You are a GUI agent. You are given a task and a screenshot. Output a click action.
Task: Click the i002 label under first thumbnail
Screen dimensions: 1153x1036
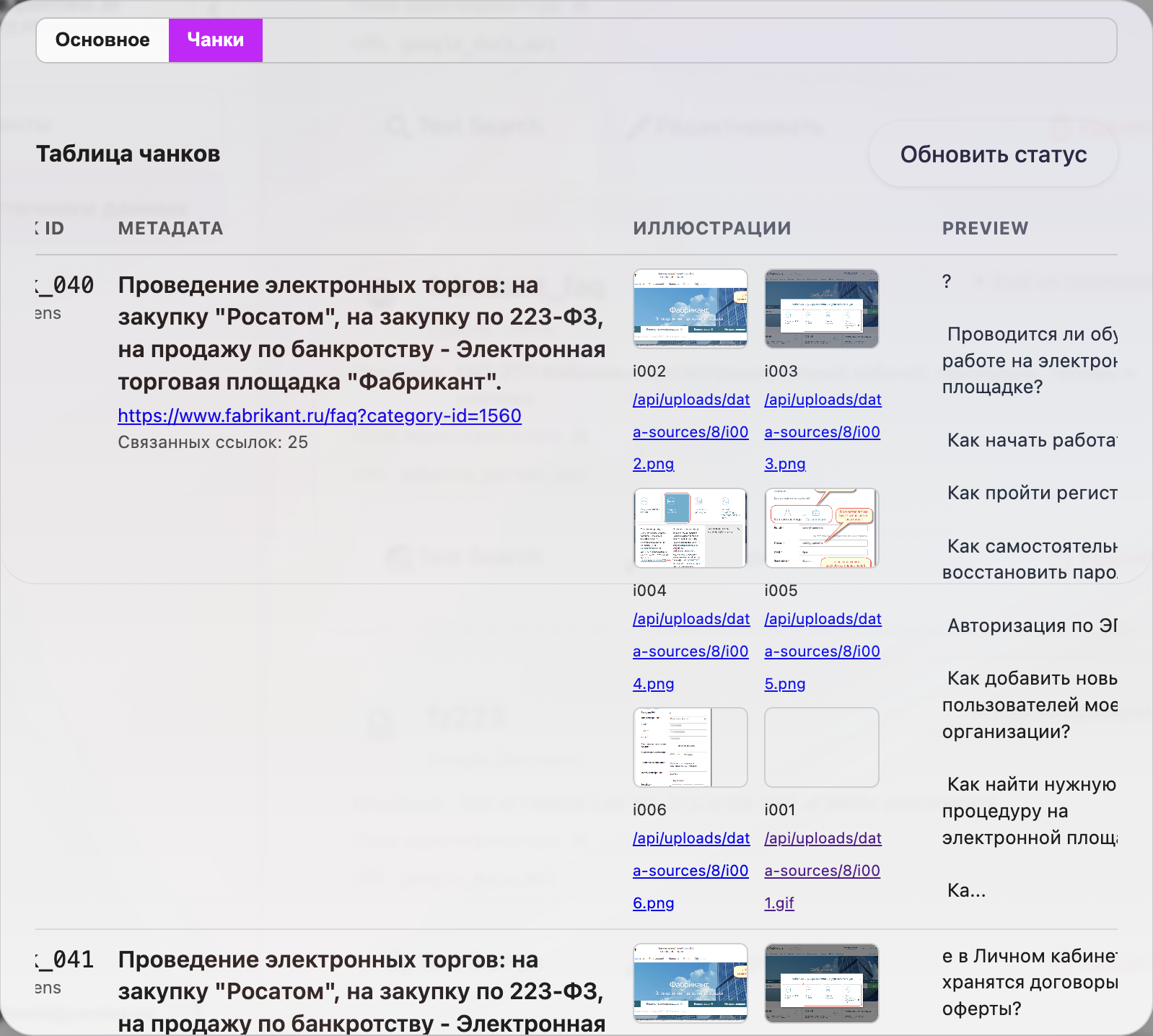coord(649,371)
